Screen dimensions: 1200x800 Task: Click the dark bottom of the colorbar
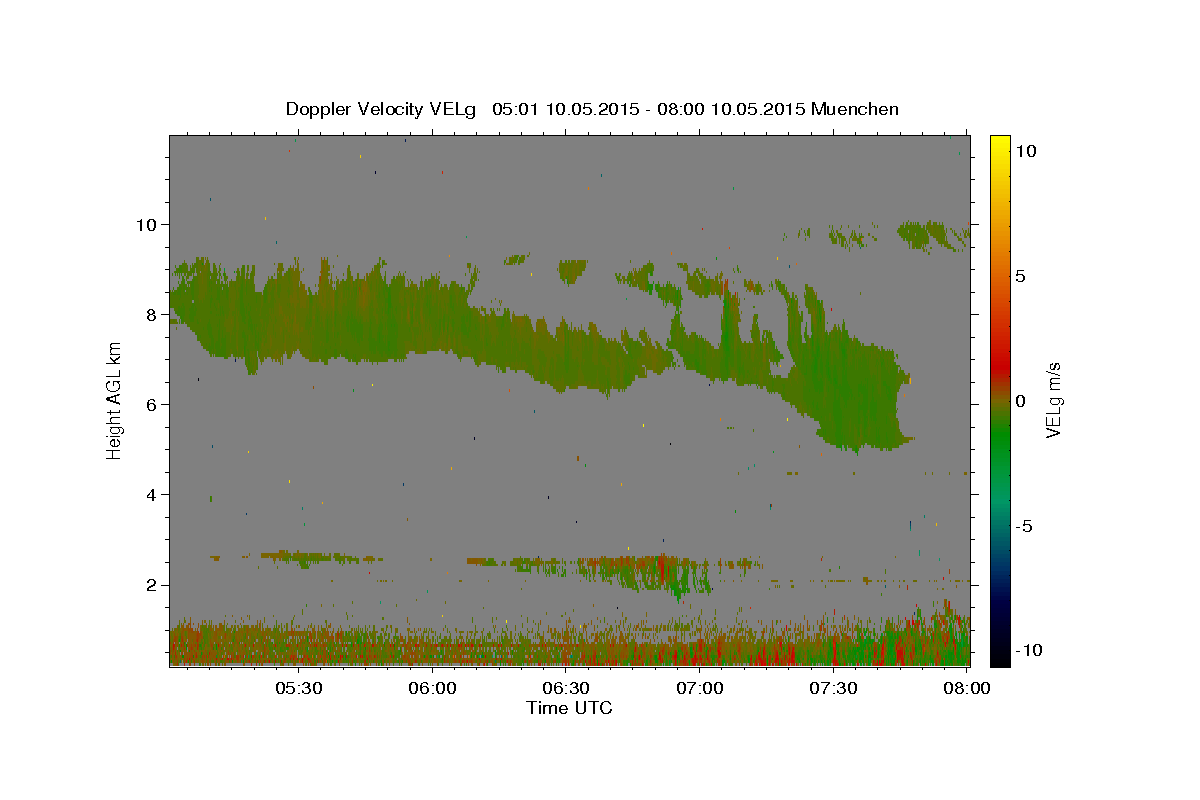coord(999,645)
